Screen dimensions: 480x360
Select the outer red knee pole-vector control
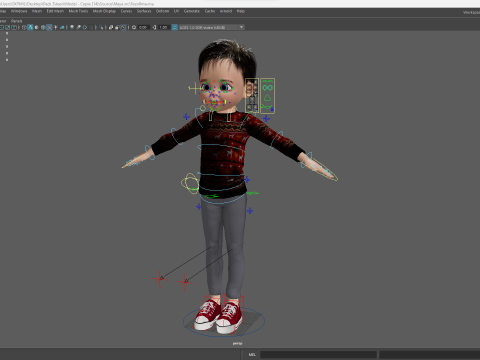[160, 278]
